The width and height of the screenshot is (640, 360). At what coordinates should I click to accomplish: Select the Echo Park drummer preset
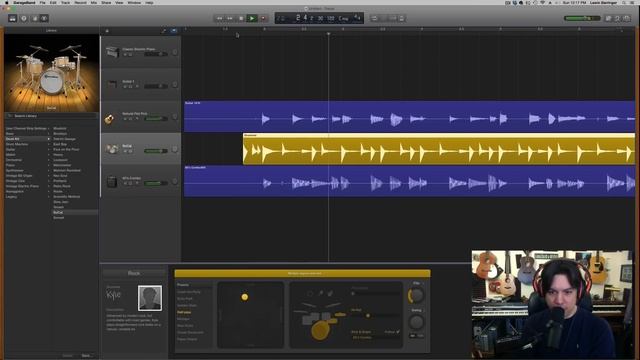click(185, 299)
